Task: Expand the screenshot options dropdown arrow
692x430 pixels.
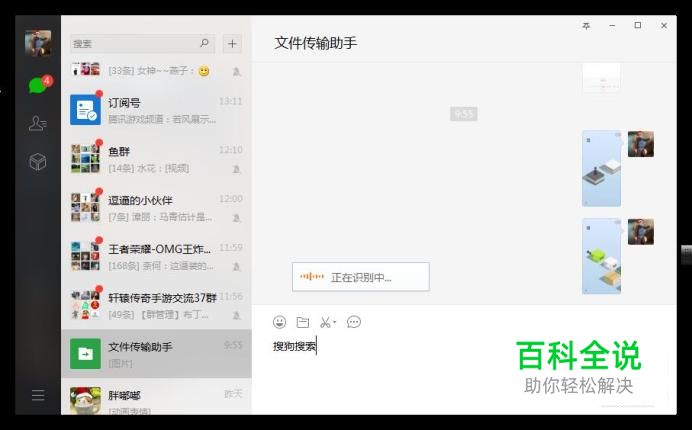Action: coord(335,322)
